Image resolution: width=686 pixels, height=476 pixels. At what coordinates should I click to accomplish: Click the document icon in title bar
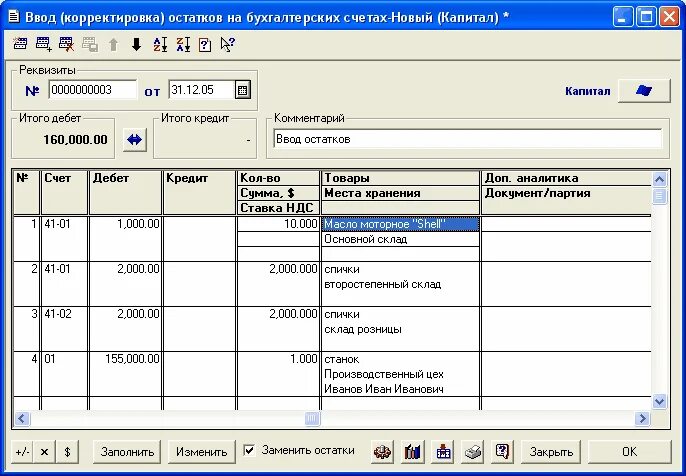[14, 17]
